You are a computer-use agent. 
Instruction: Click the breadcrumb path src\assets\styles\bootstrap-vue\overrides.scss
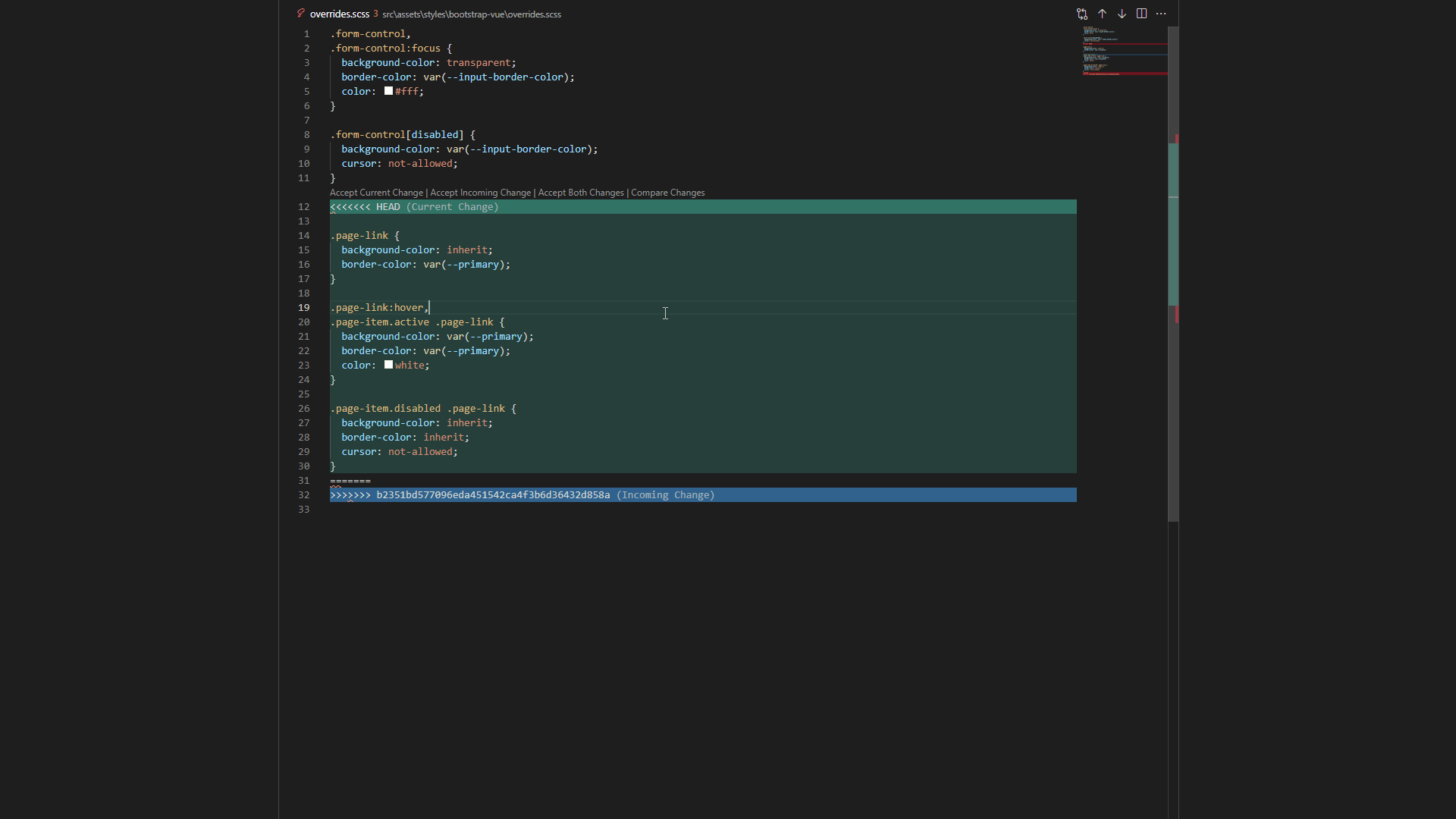pyautogui.click(x=472, y=14)
